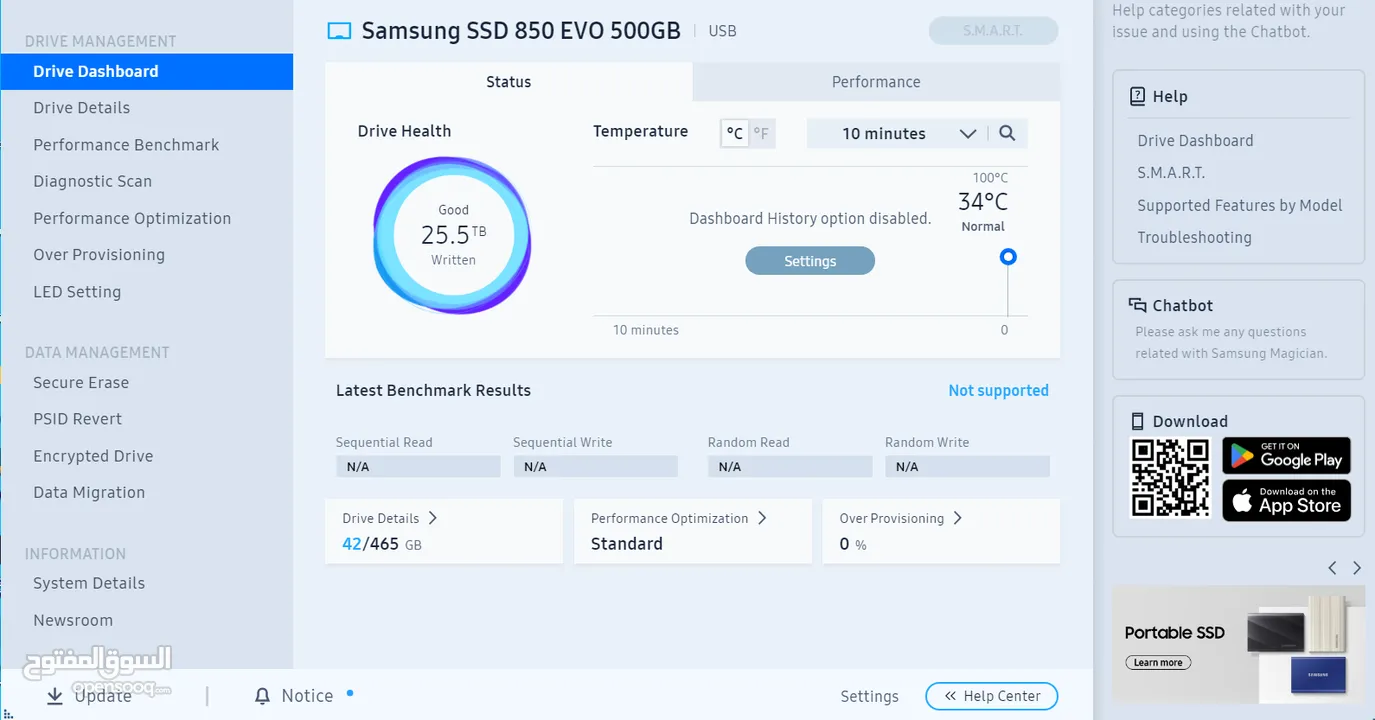The width and height of the screenshot is (1375, 720).
Task: Click the Learn more button on banner
Action: [1158, 662]
